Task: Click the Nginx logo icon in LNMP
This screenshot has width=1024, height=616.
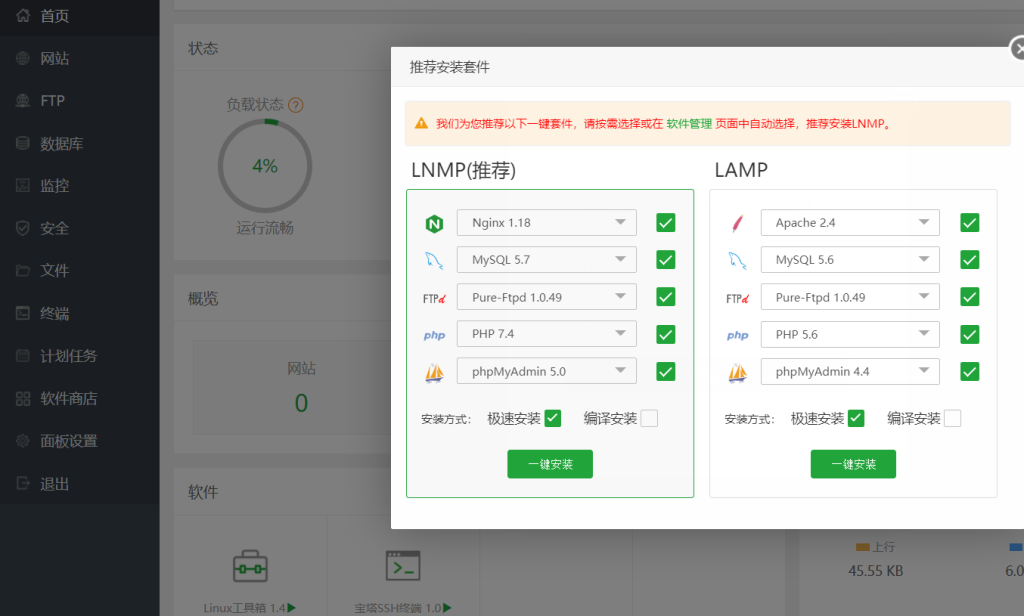Action: click(434, 223)
